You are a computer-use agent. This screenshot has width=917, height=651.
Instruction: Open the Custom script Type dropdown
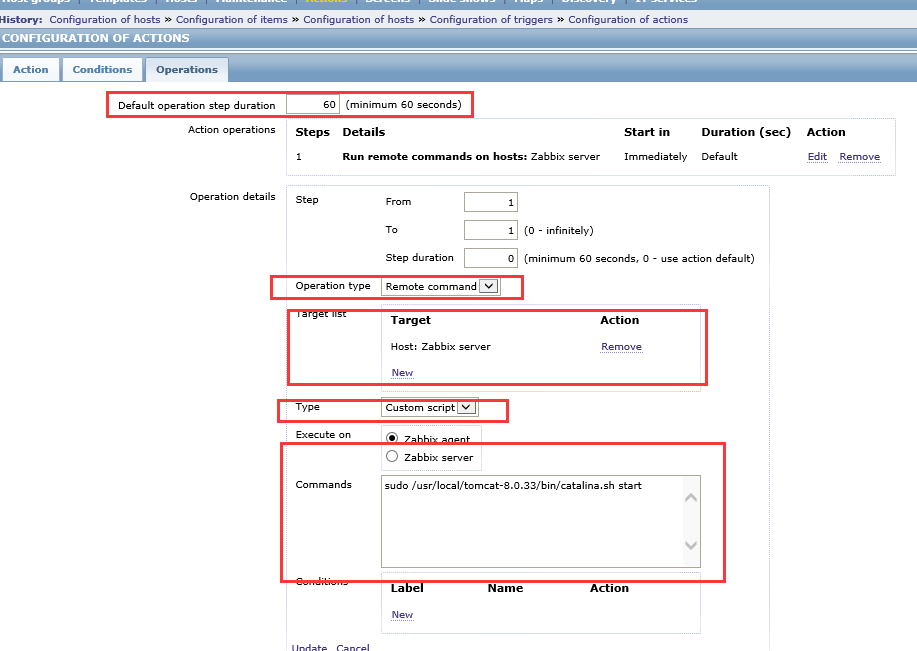coord(429,408)
